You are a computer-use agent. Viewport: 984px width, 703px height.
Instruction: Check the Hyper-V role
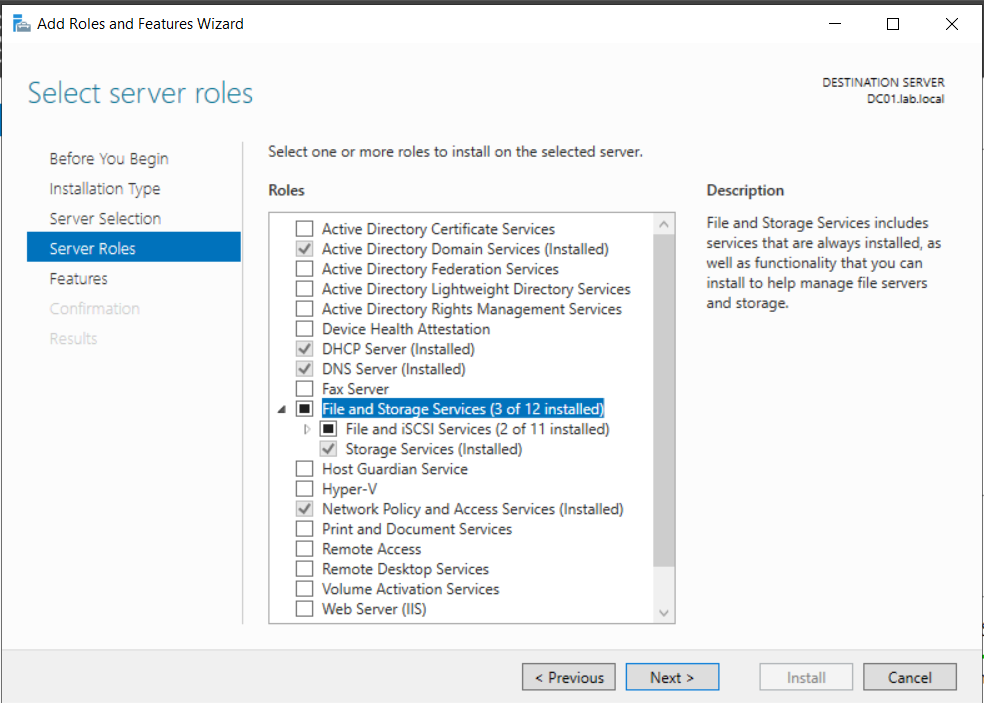point(304,488)
